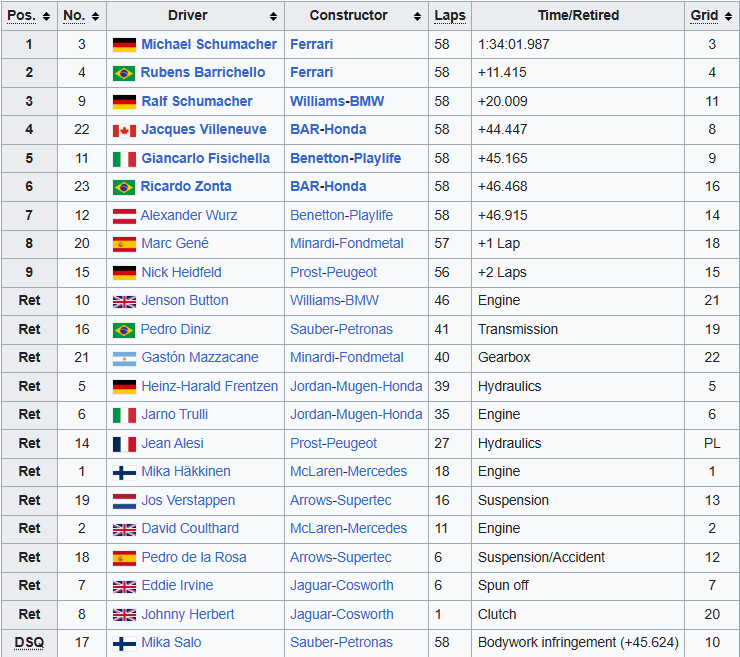Click Italian flag beside Jarno Trulli

pos(125,415)
